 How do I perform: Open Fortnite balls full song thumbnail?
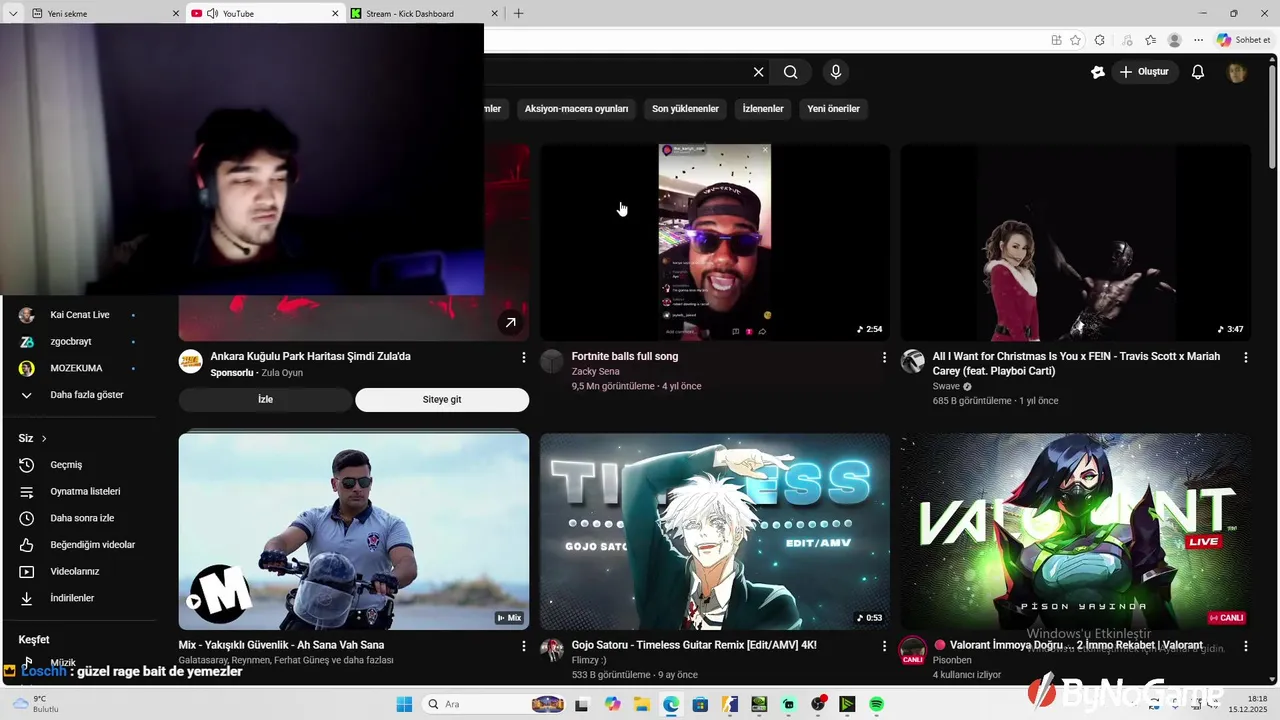pyautogui.click(x=715, y=242)
